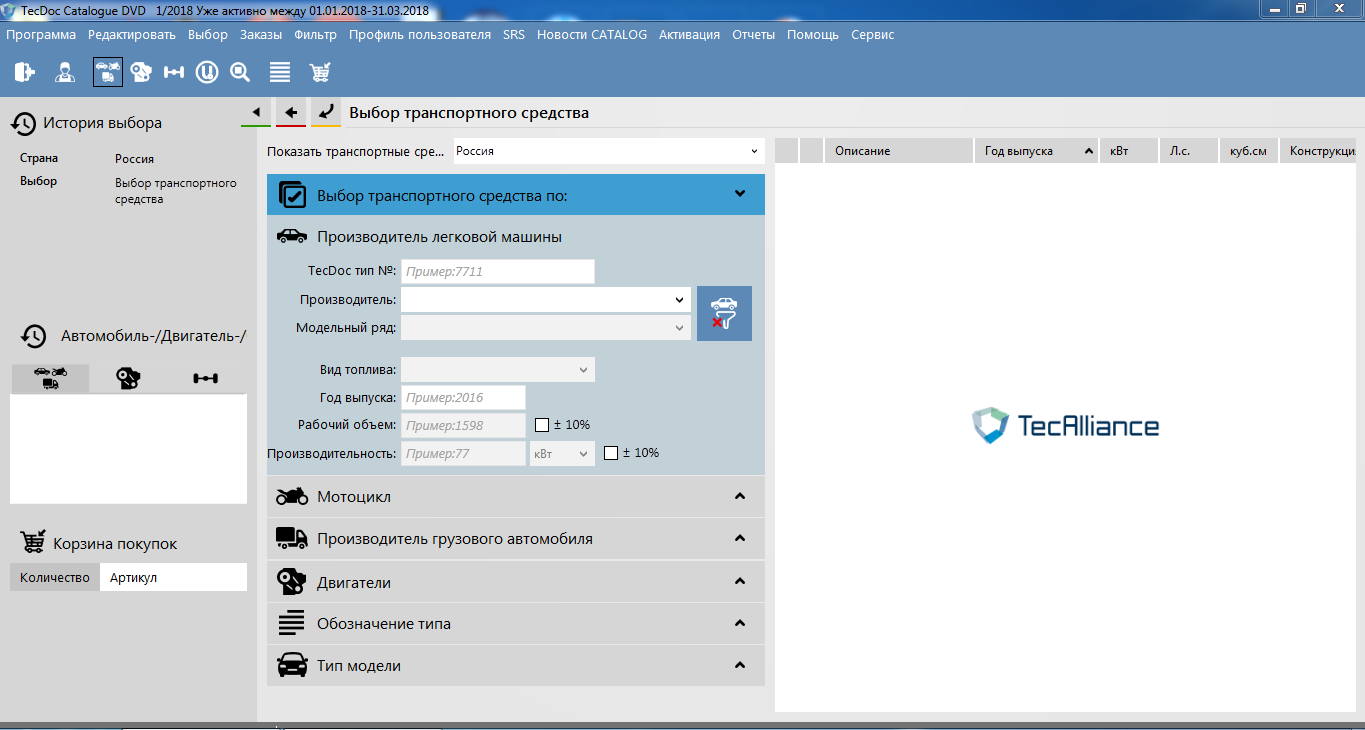Open the Фильтр menu

tap(316, 34)
